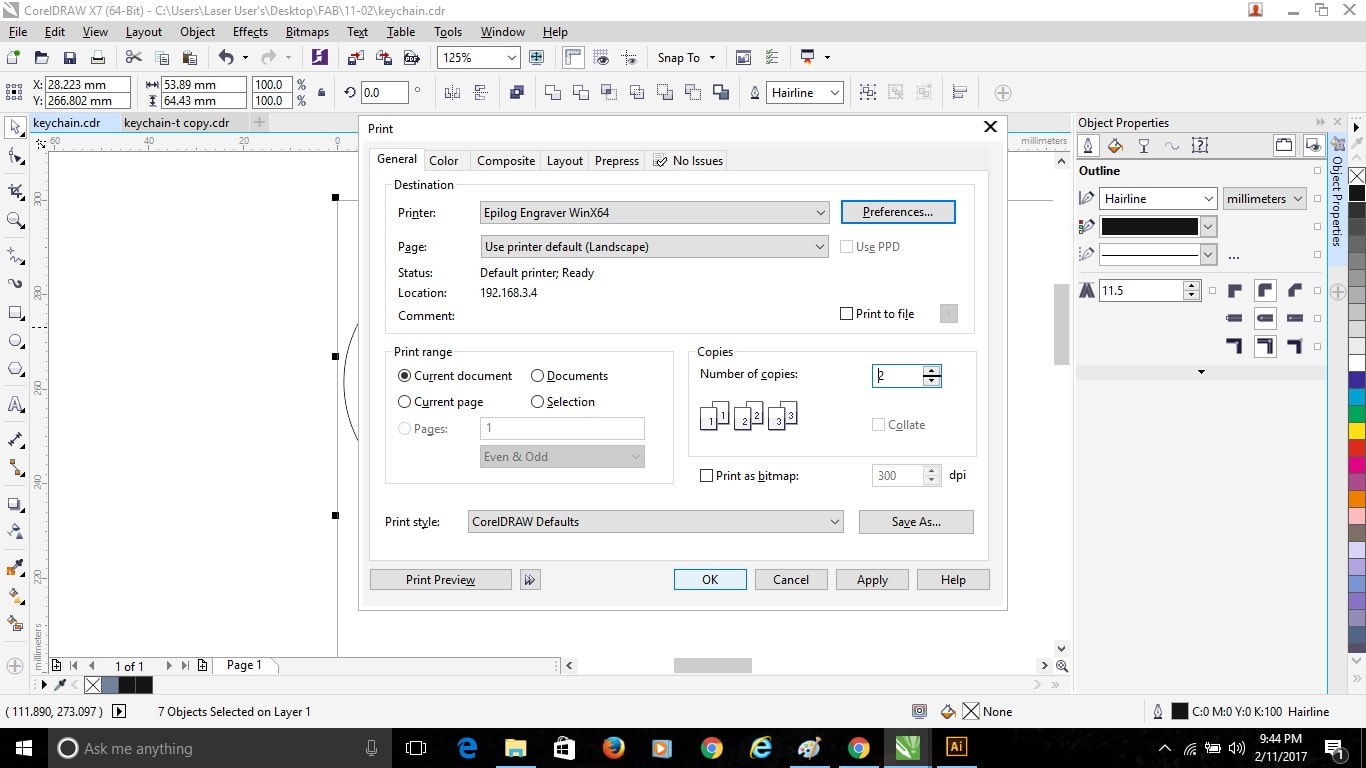This screenshot has width=1366, height=768.
Task: Open the Transparency tab in Object Properties
Action: pyautogui.click(x=1144, y=146)
